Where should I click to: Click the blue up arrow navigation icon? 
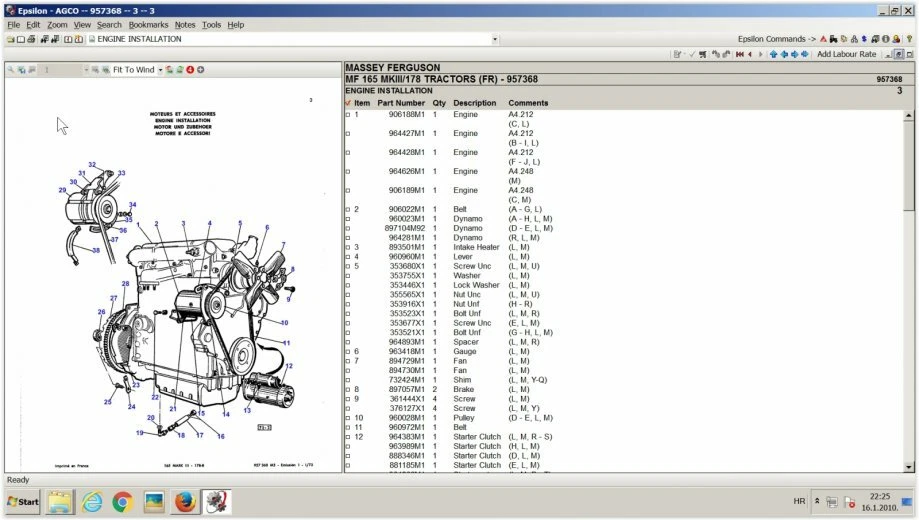(x=774, y=55)
